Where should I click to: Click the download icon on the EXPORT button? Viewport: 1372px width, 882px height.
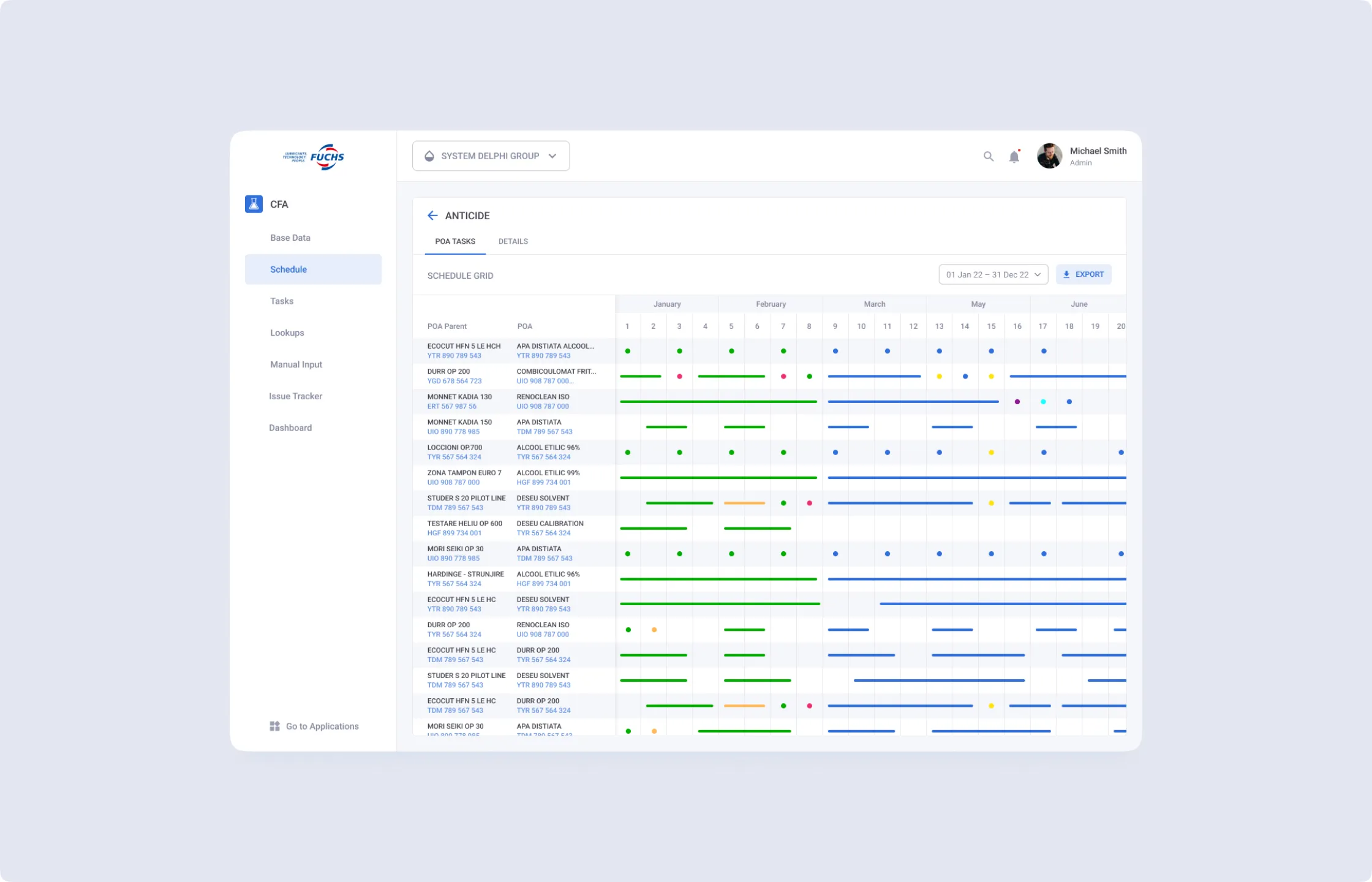click(x=1066, y=274)
